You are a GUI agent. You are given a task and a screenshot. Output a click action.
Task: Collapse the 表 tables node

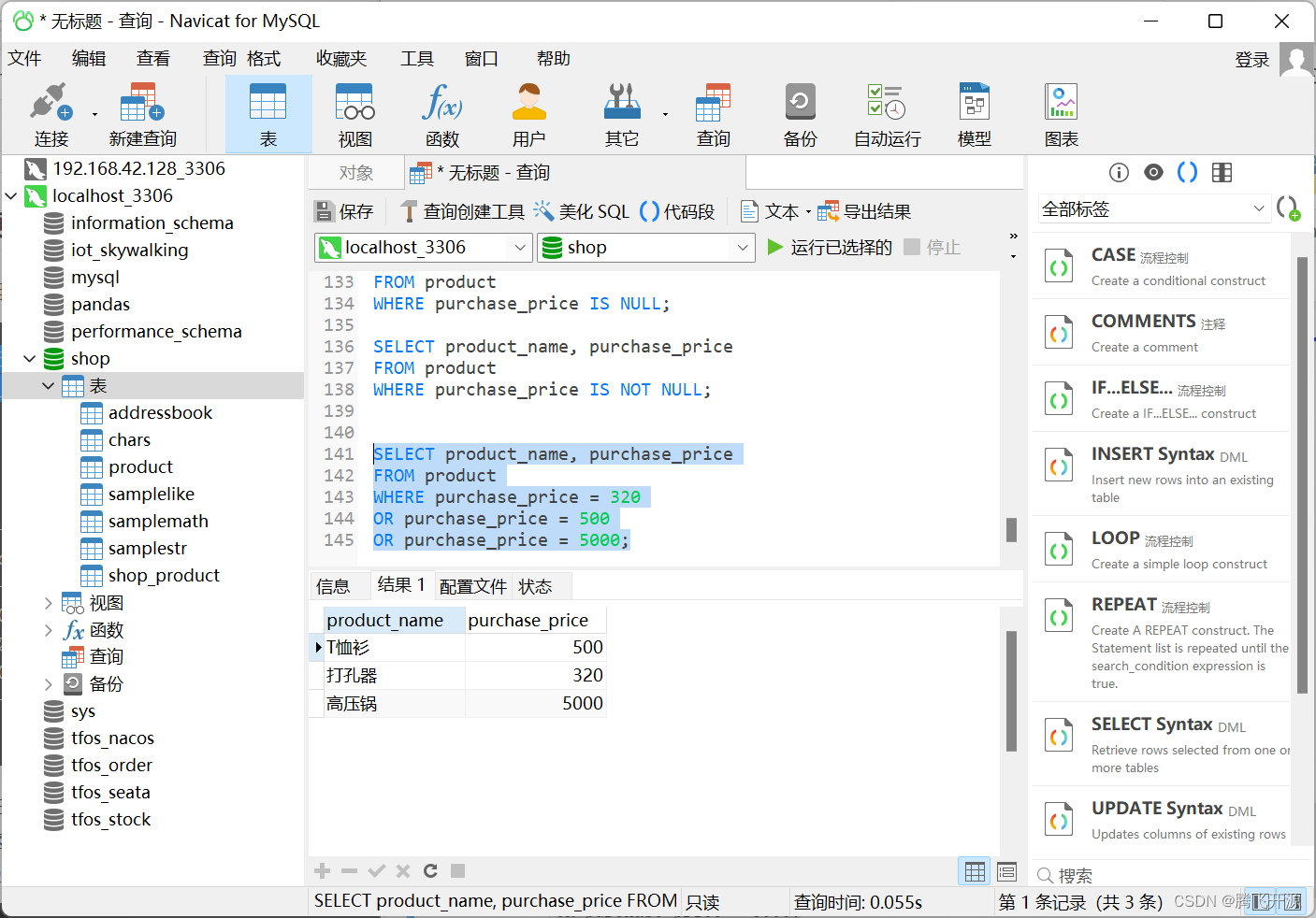[49, 386]
